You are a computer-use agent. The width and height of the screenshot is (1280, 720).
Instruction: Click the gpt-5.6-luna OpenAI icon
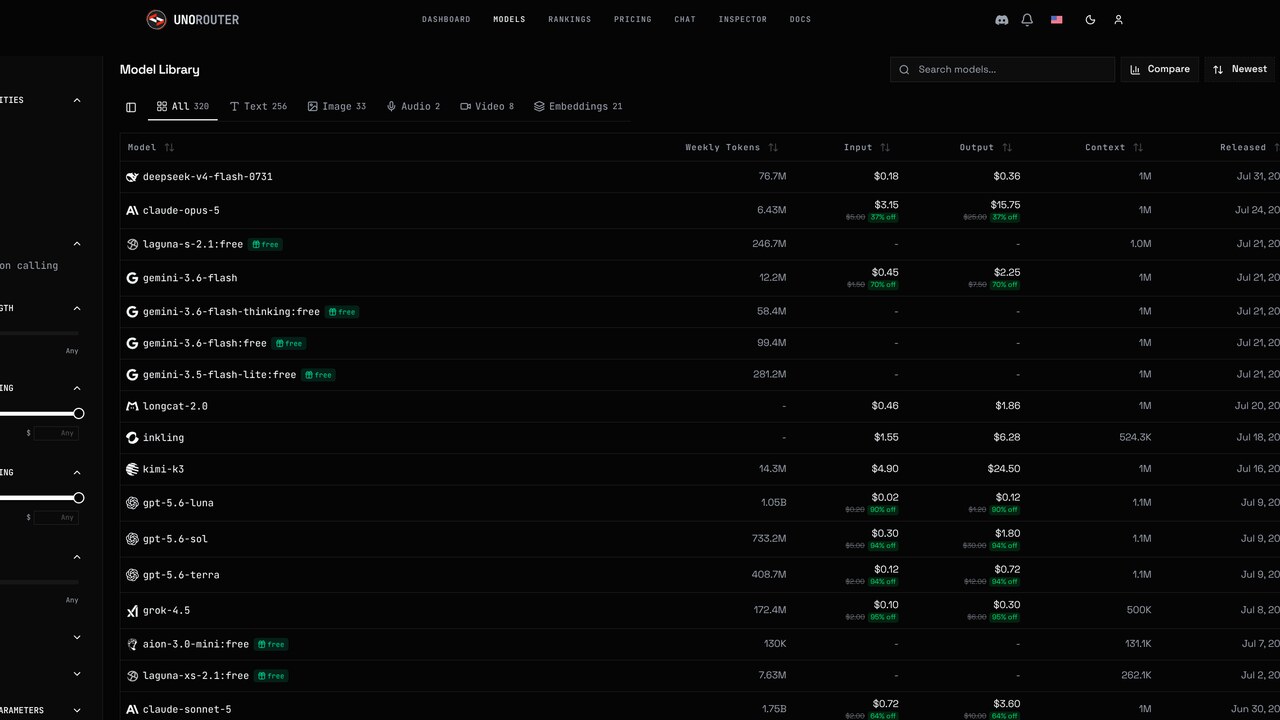(x=132, y=503)
